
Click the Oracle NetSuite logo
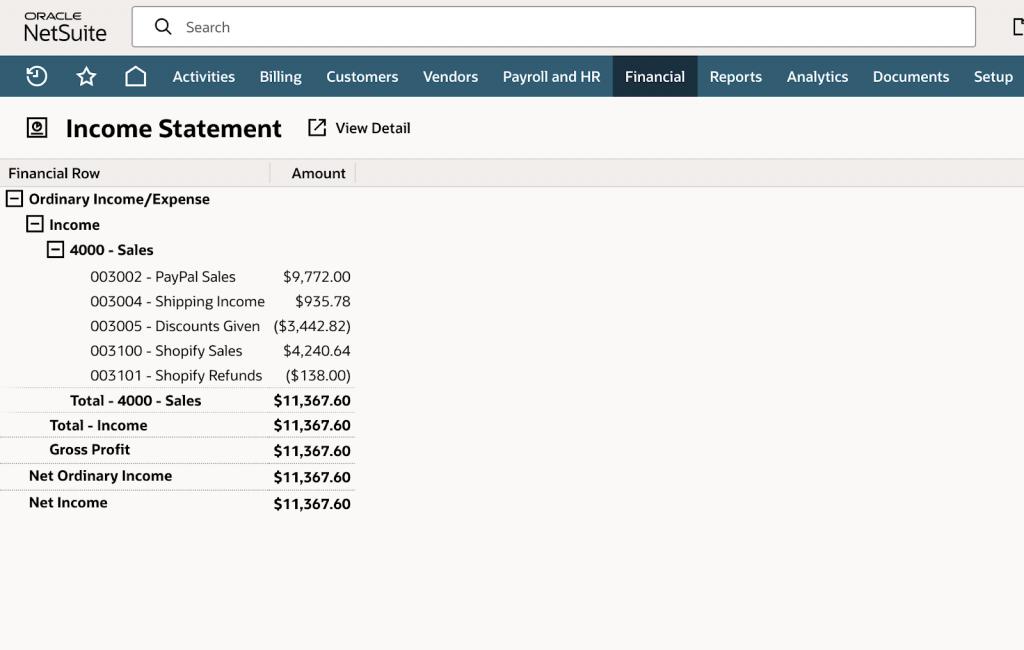tap(65, 27)
